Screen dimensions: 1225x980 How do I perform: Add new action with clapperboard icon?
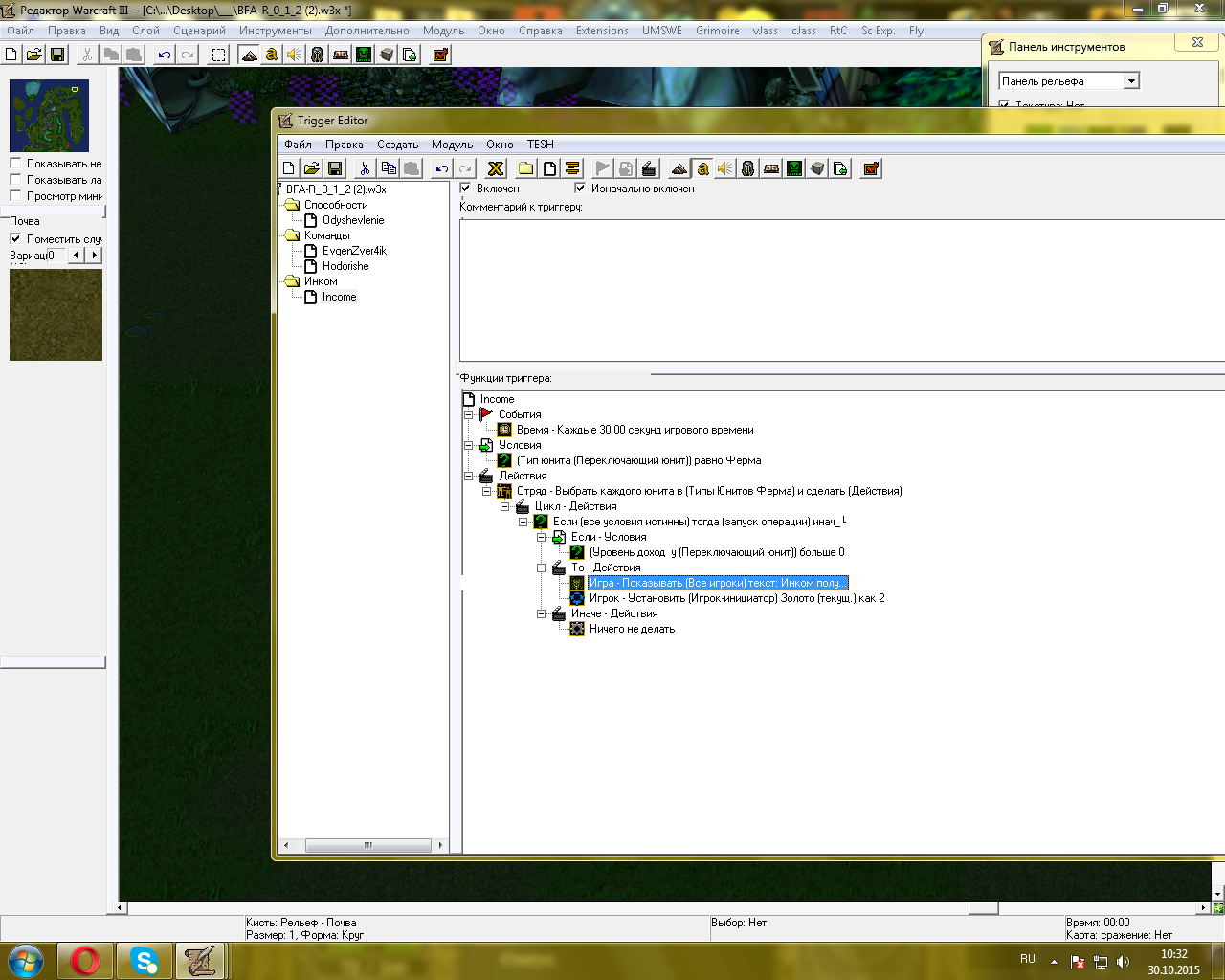coord(649,168)
